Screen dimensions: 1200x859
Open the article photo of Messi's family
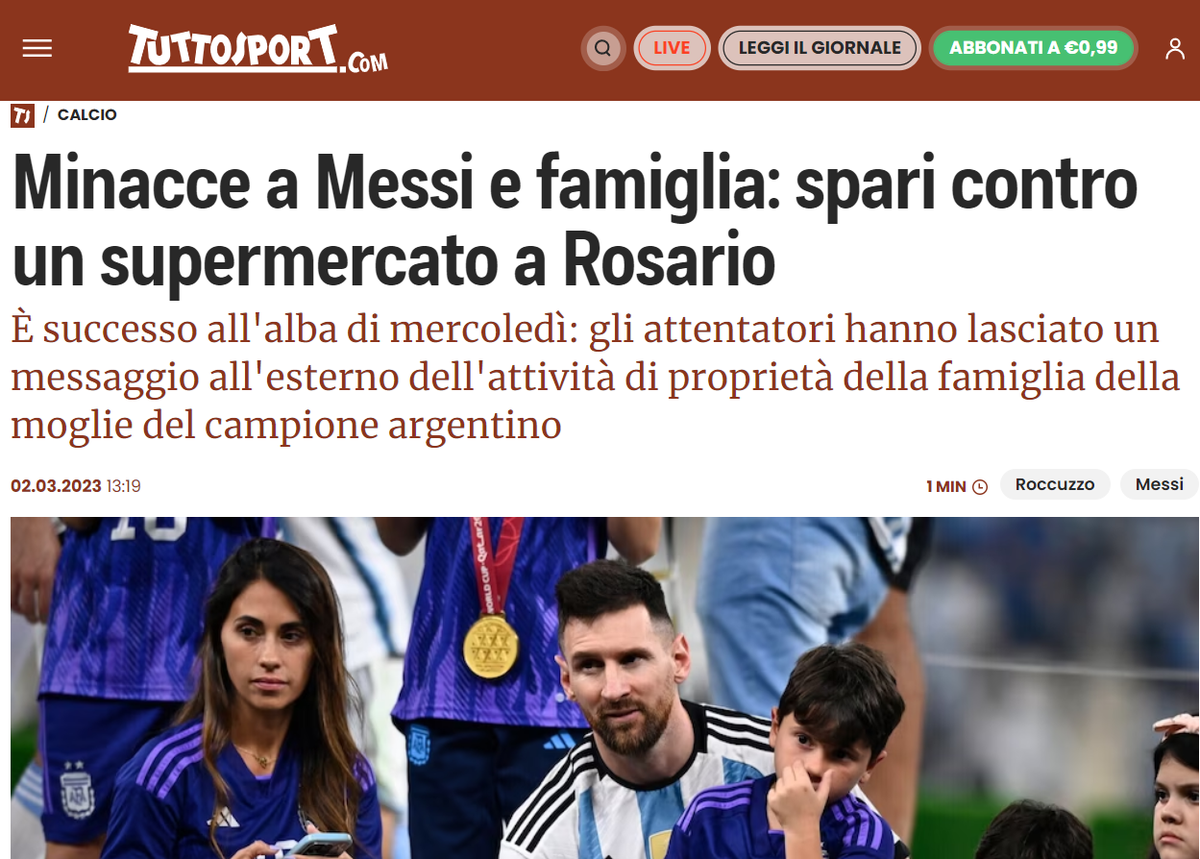pyautogui.click(x=605, y=688)
